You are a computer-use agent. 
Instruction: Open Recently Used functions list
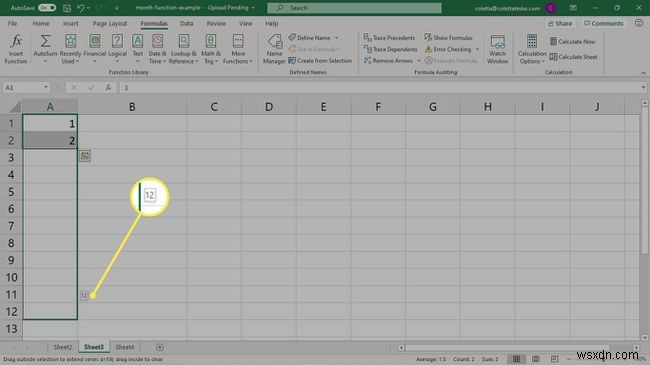click(x=70, y=49)
